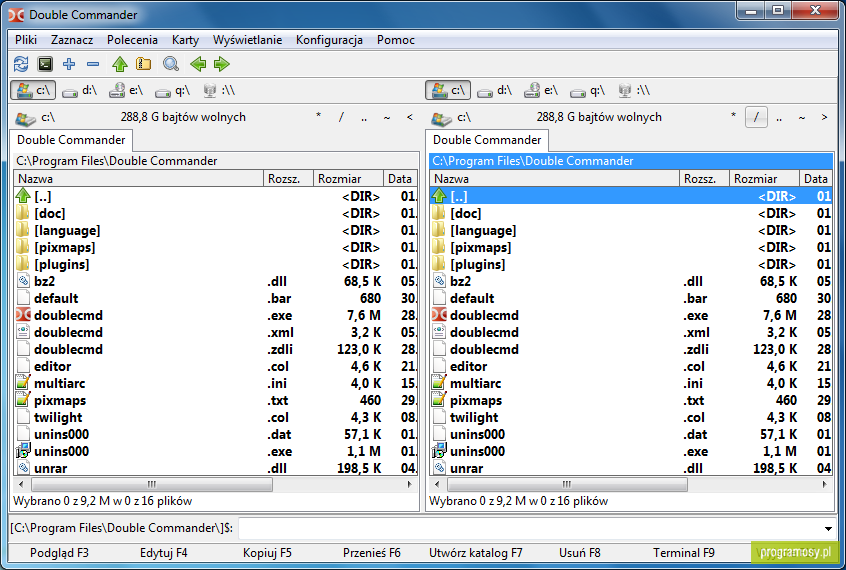Click the left panel home '~' button
The height and width of the screenshot is (570, 846).
pos(387,117)
